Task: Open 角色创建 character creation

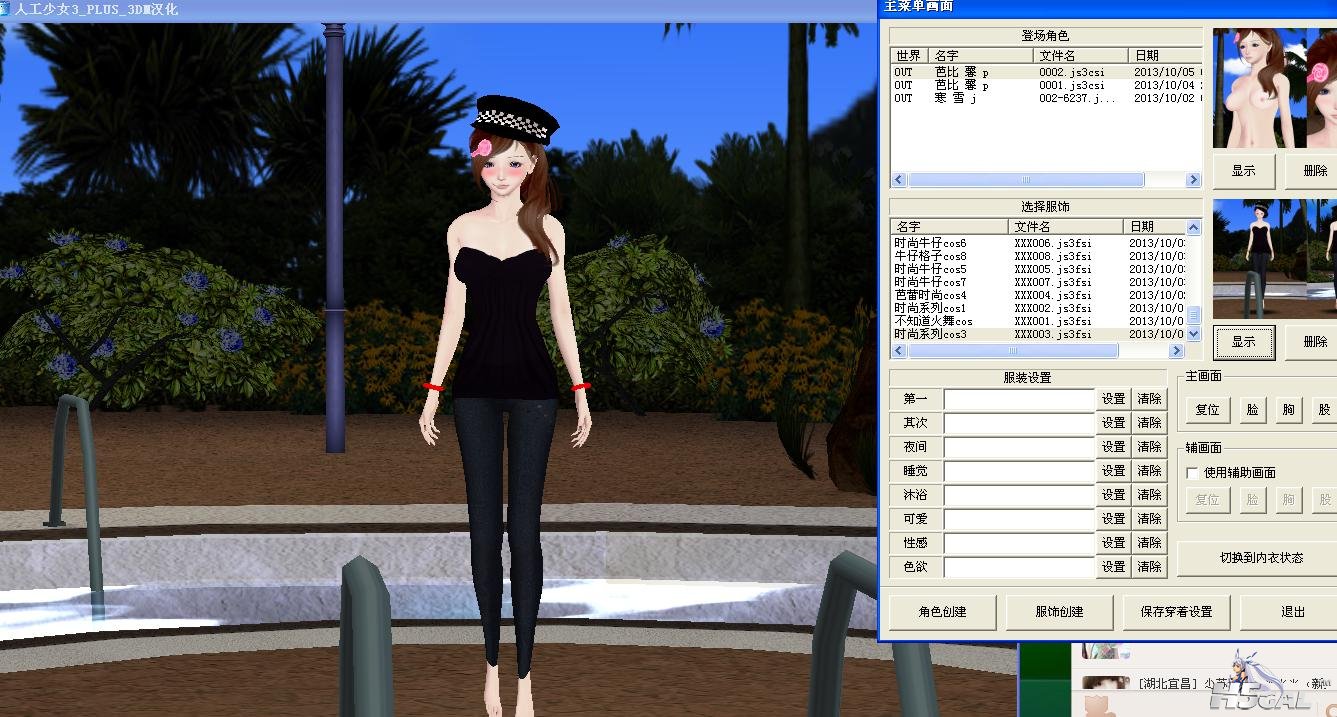Action: pos(942,611)
